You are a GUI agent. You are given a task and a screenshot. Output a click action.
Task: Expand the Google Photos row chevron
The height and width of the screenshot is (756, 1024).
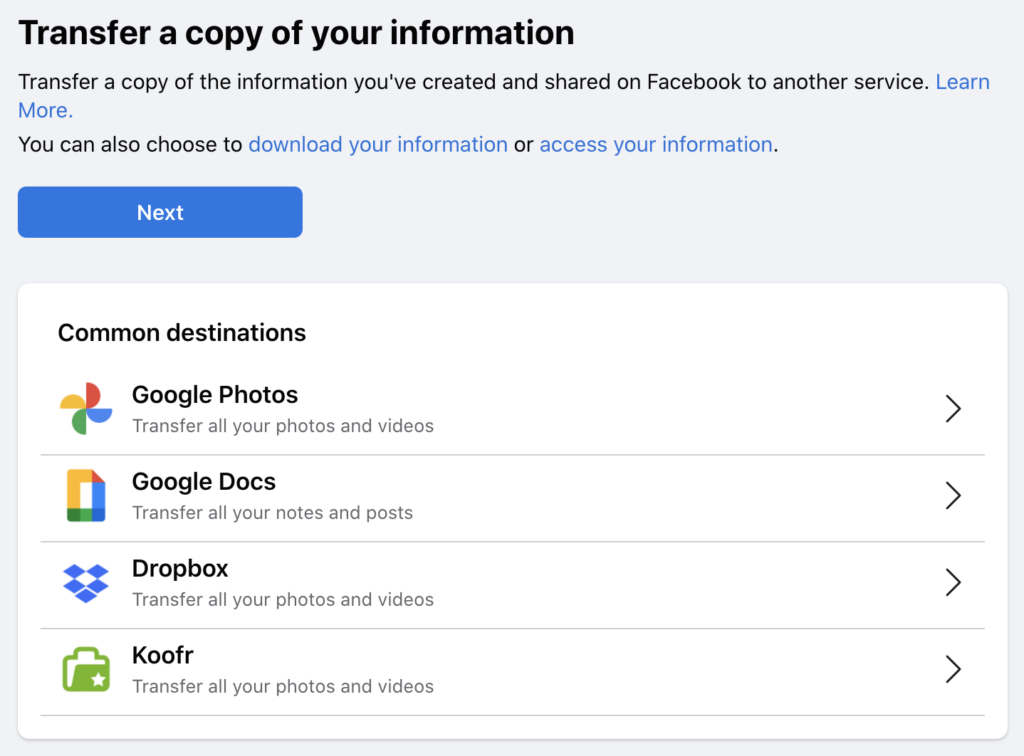[x=952, y=409]
